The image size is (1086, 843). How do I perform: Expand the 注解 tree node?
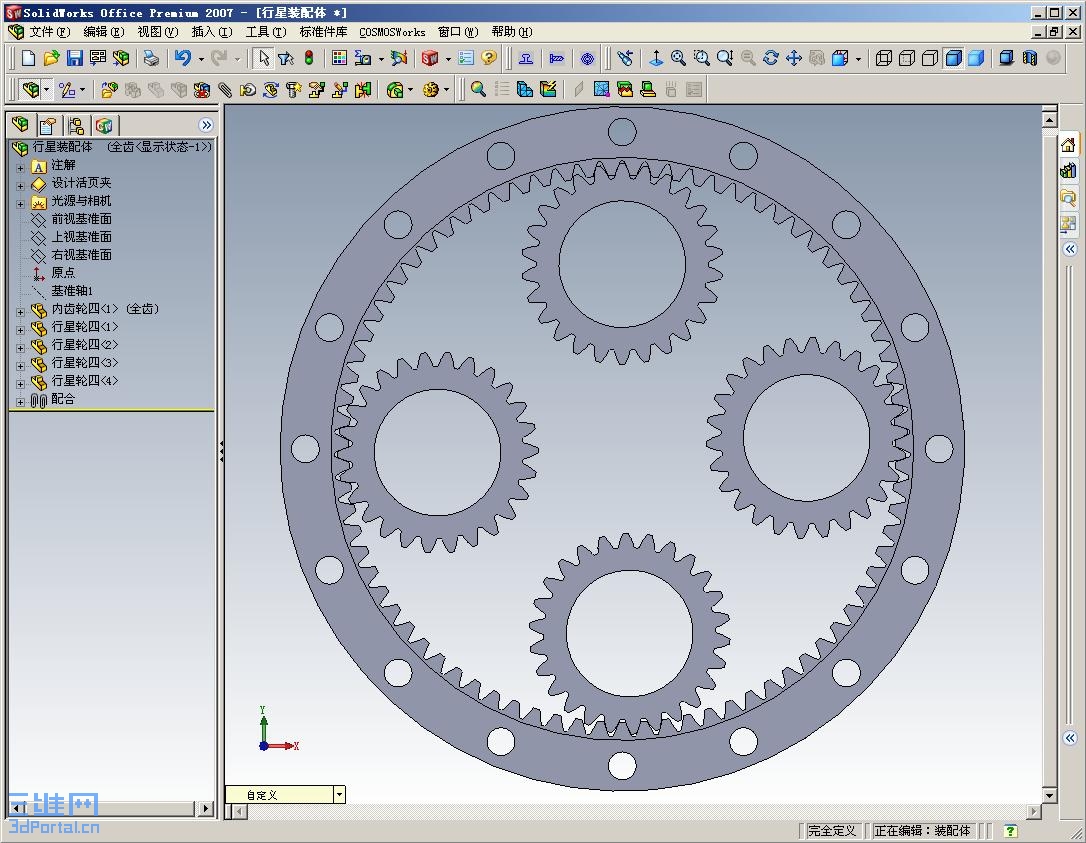pyautogui.click(x=20, y=168)
